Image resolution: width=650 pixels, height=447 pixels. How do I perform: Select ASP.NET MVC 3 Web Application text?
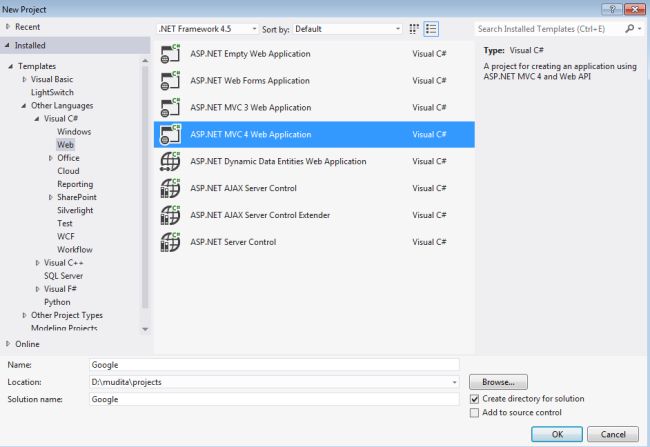(250, 108)
